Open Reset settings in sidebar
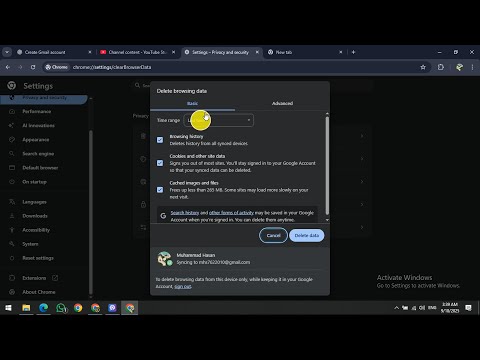This screenshot has width=480, height=360. 38,258
